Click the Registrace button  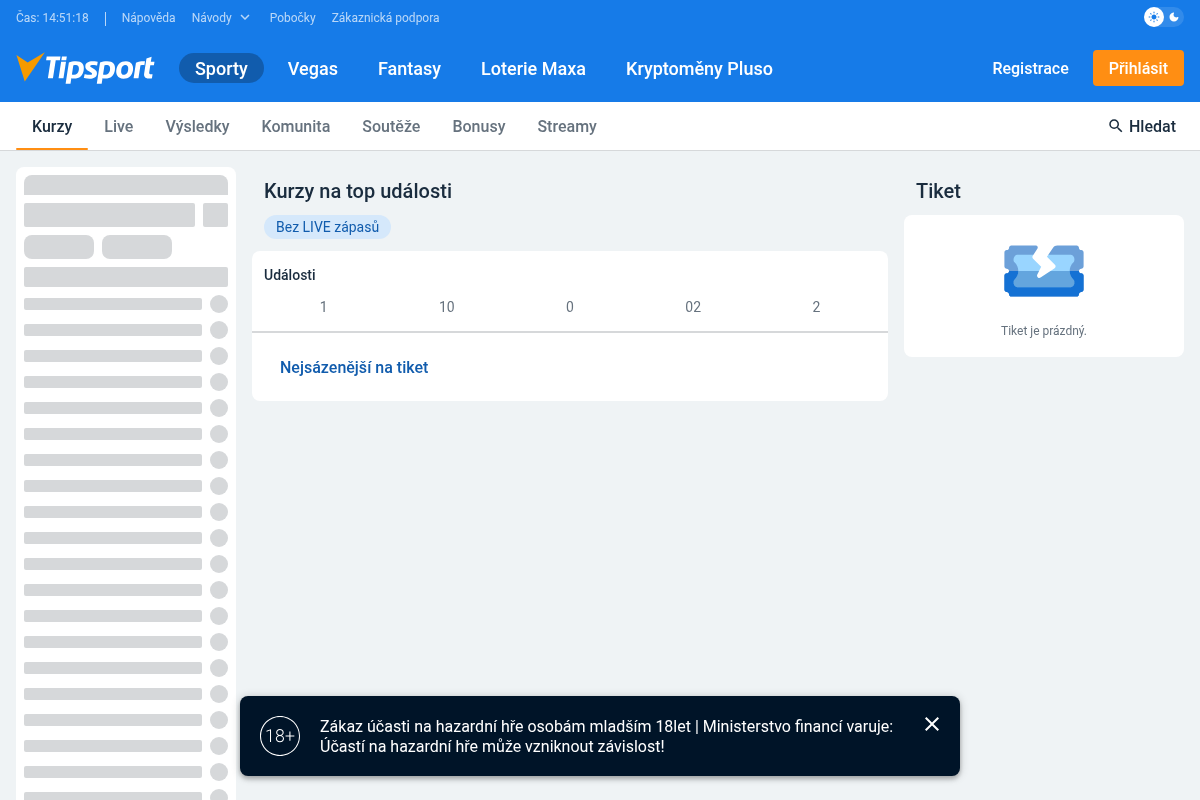point(1030,68)
